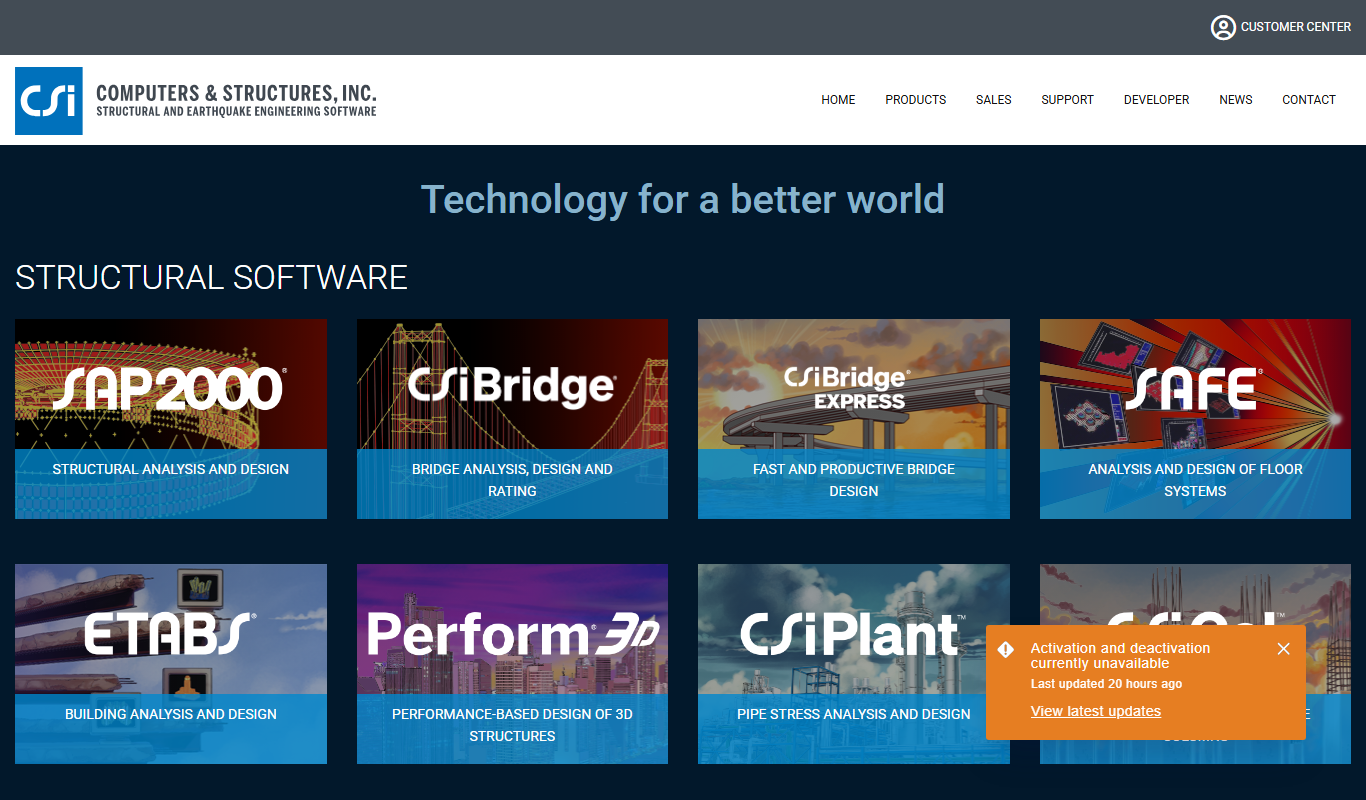The height and width of the screenshot is (800, 1366).
Task: Click Activation and deactivation currently unavailable text
Action: click(1120, 656)
